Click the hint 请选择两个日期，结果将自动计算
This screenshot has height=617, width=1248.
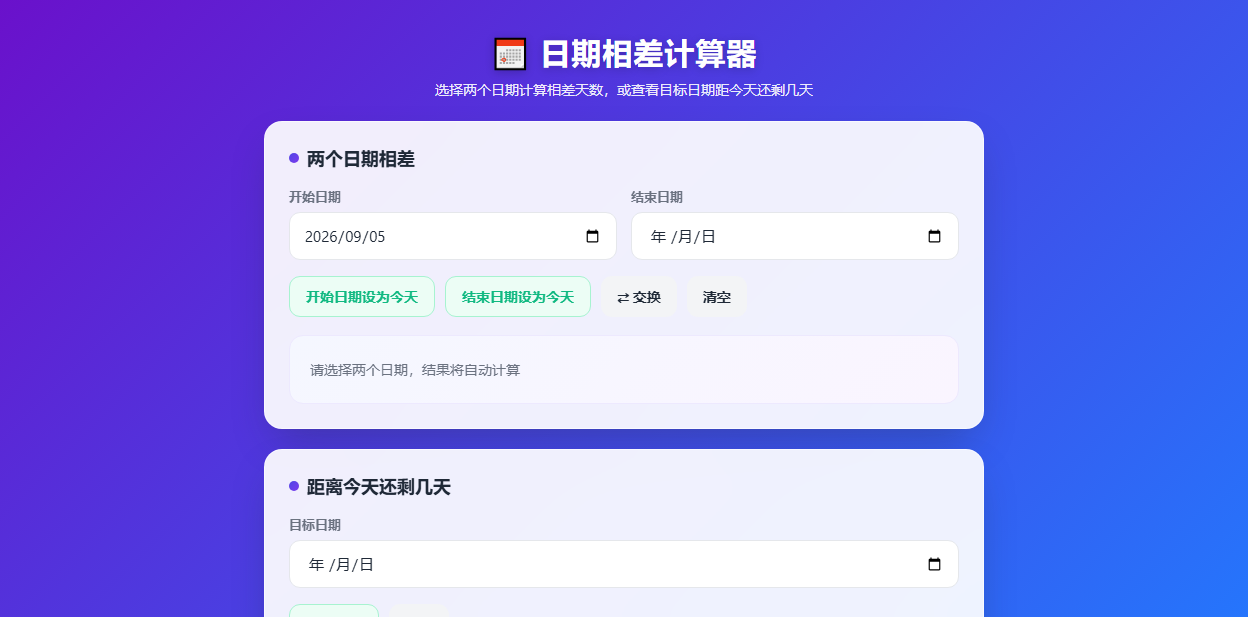coord(415,370)
